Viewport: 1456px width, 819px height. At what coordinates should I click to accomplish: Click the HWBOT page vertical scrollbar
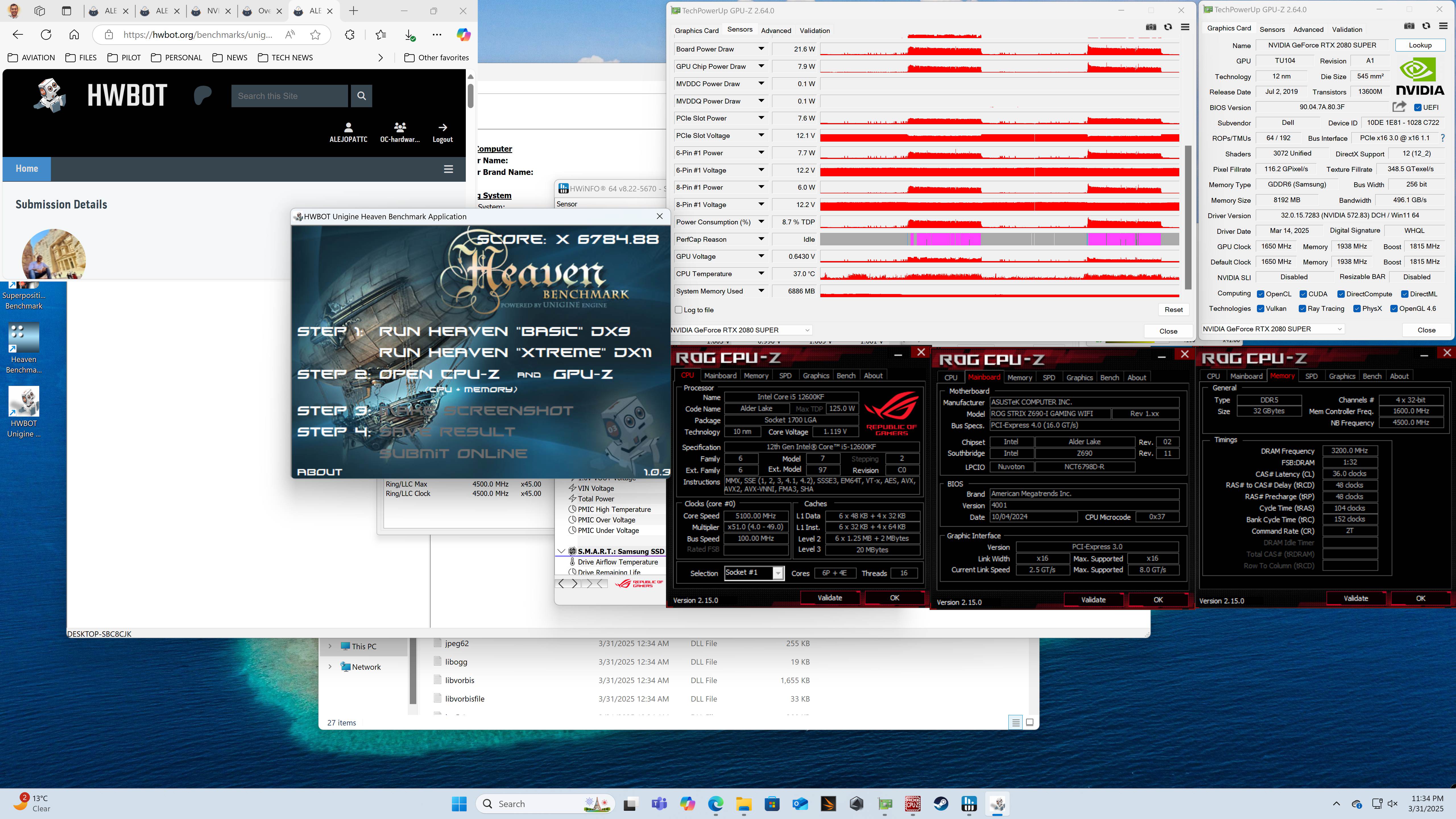coord(470,96)
